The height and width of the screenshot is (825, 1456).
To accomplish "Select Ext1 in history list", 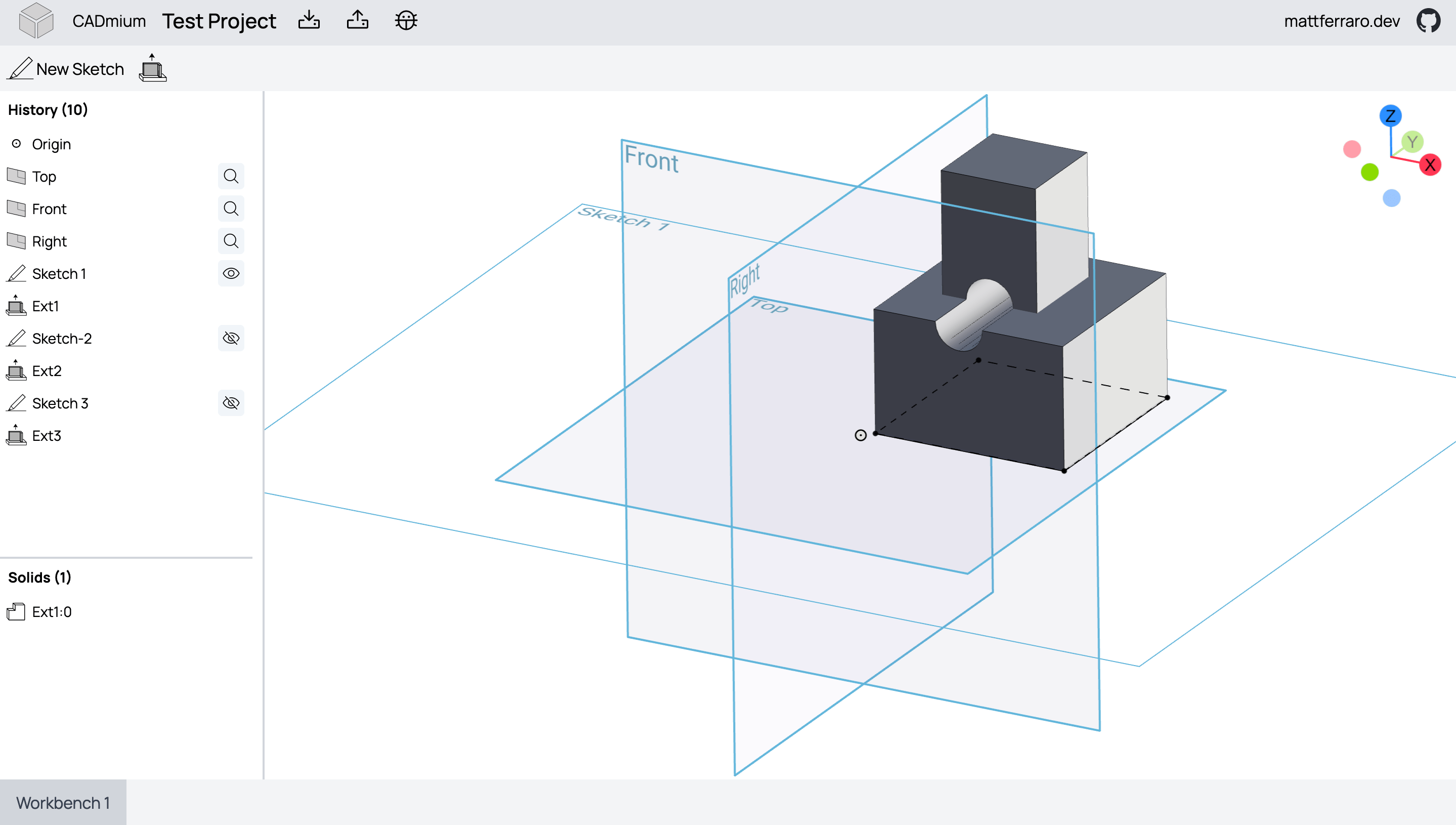I will [46, 306].
